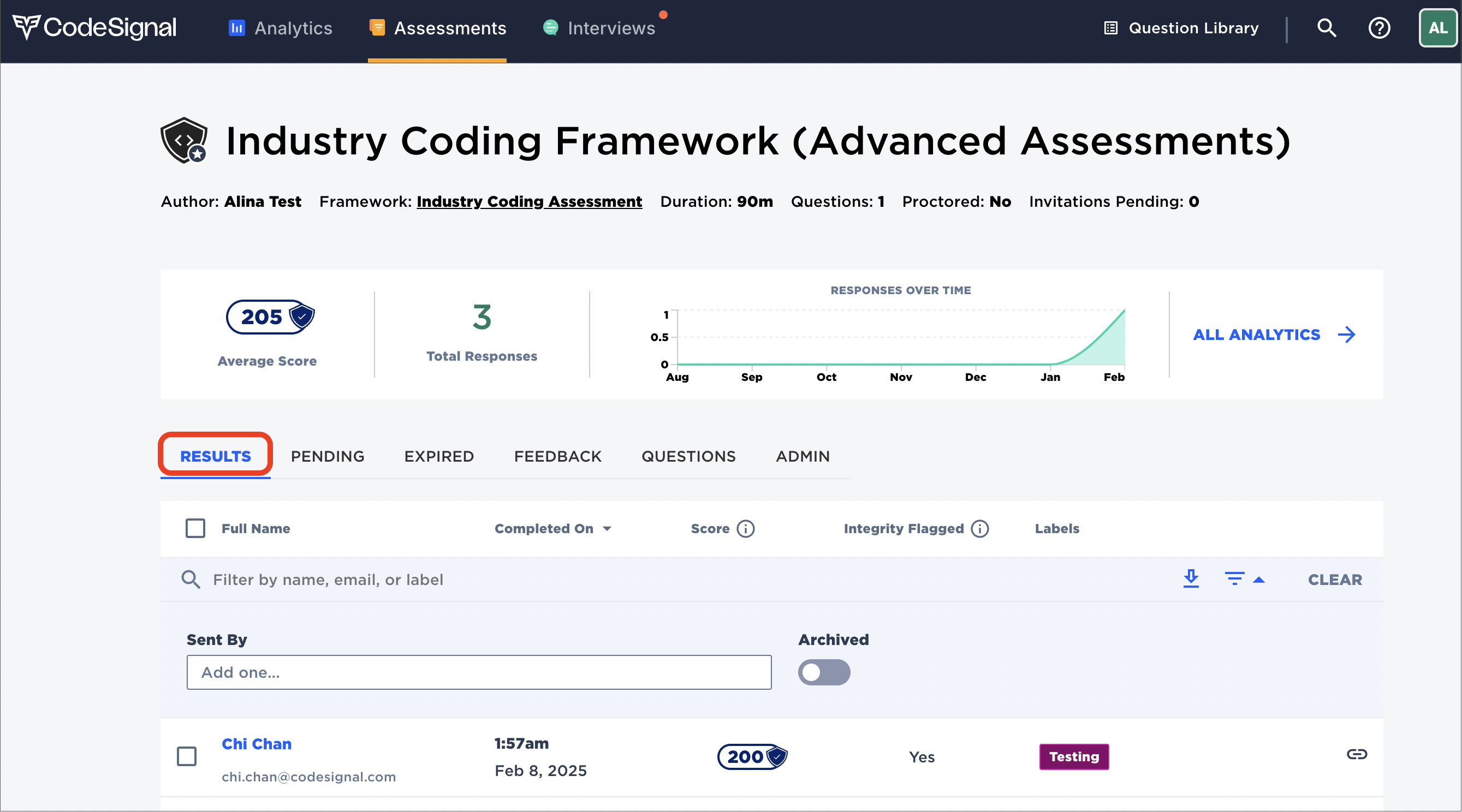Image resolution: width=1462 pixels, height=812 pixels.
Task: Open the Industry Coding Assessment framework link
Action: pos(529,201)
